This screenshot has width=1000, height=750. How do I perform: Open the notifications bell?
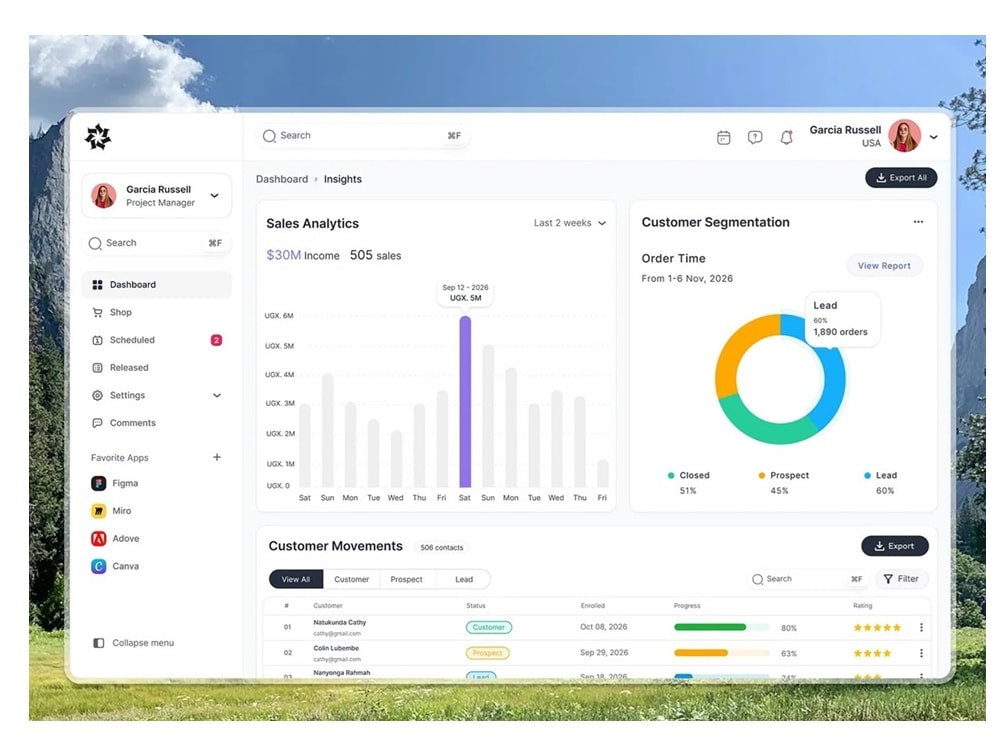point(786,137)
